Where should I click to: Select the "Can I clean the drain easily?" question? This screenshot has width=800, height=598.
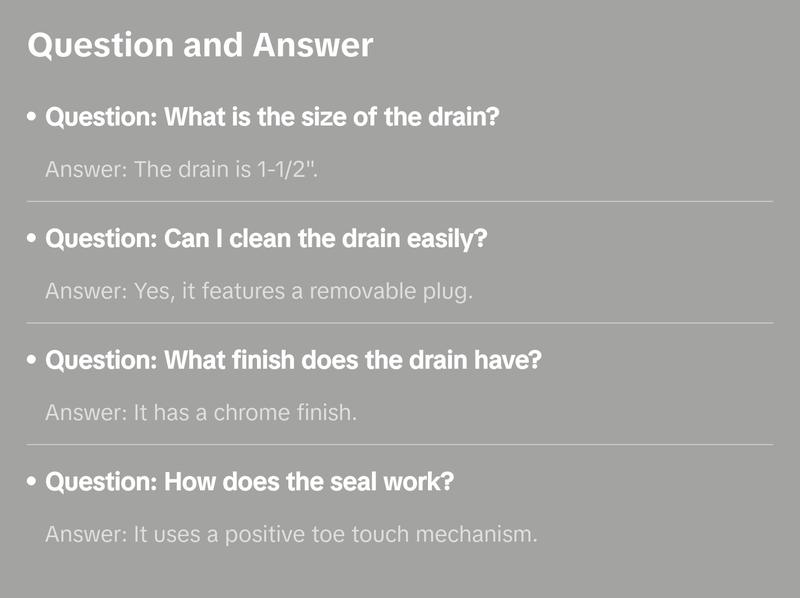pyautogui.click(x=267, y=240)
